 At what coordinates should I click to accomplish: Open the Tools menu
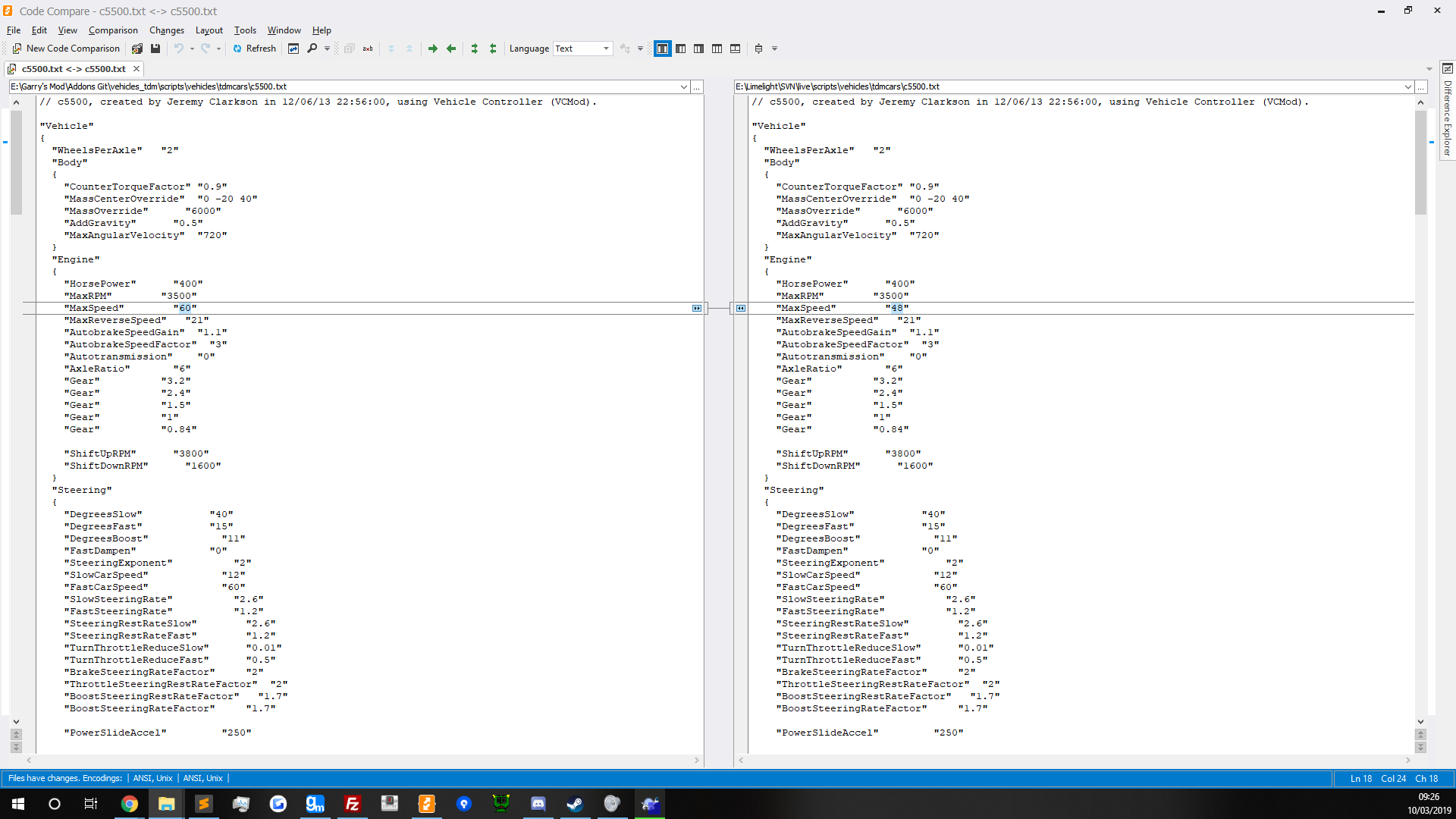click(245, 30)
